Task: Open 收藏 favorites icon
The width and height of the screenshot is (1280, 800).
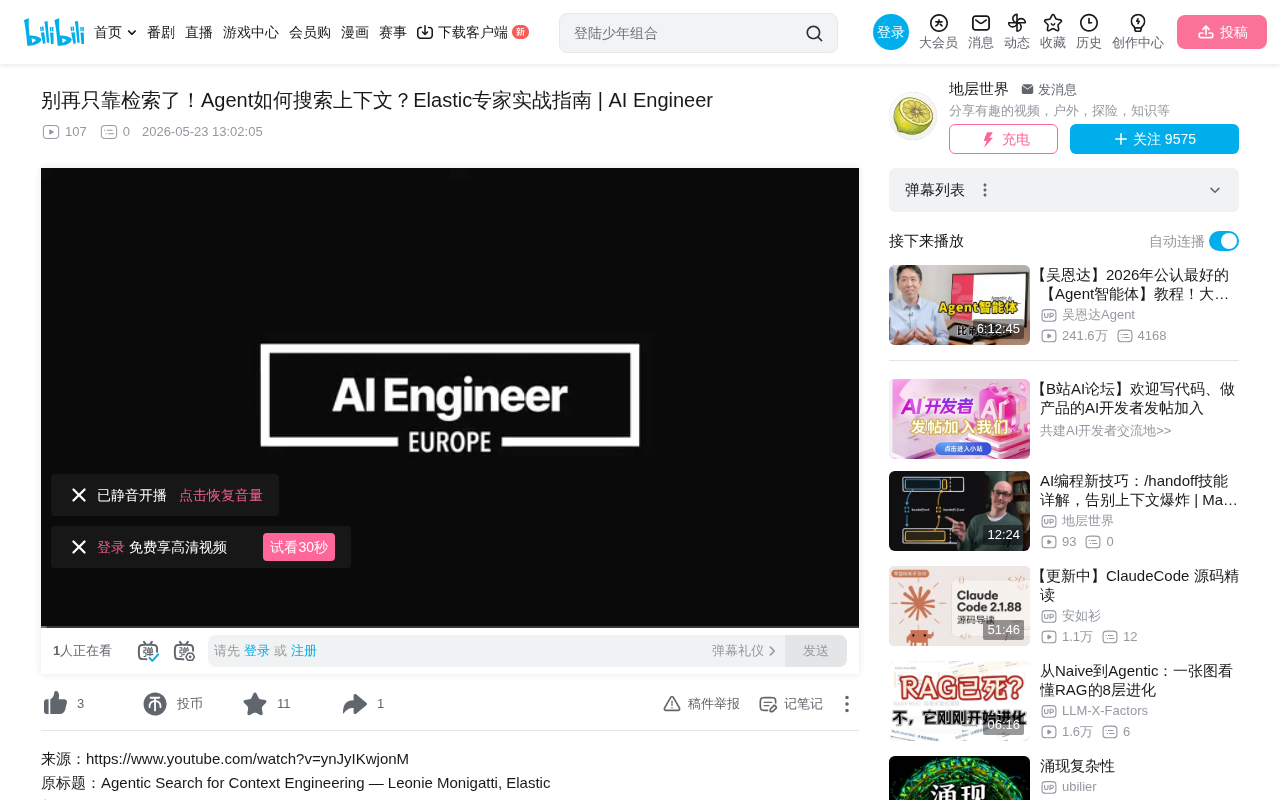Action: coord(1053,32)
